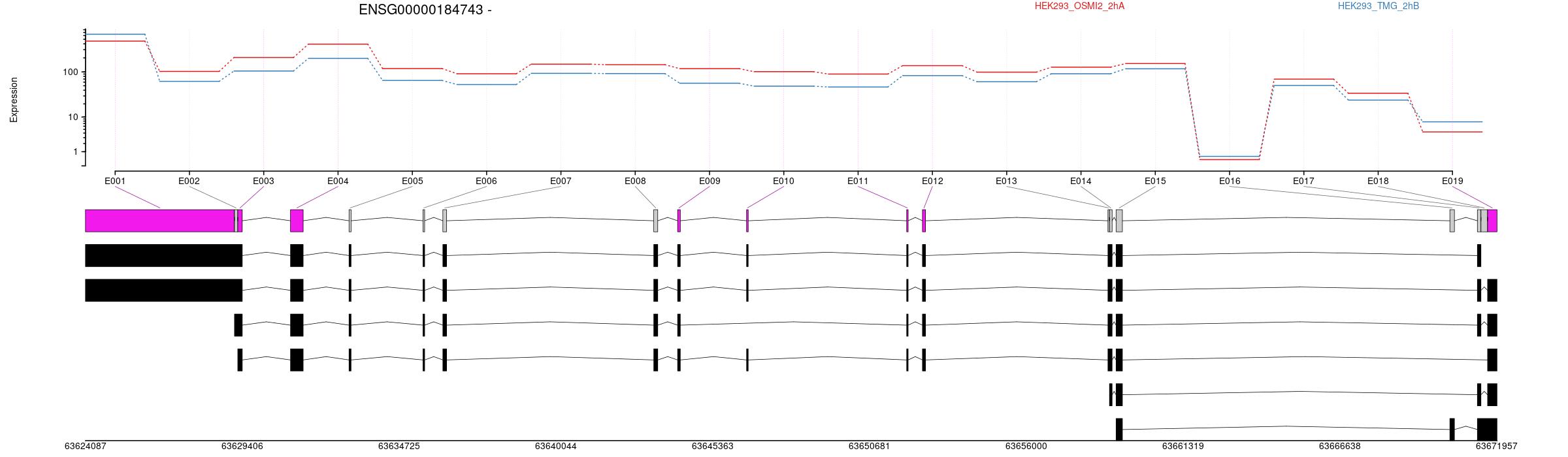Click the exon label E014
Image resolution: width=1568 pixels, height=457 pixels.
(1081, 181)
